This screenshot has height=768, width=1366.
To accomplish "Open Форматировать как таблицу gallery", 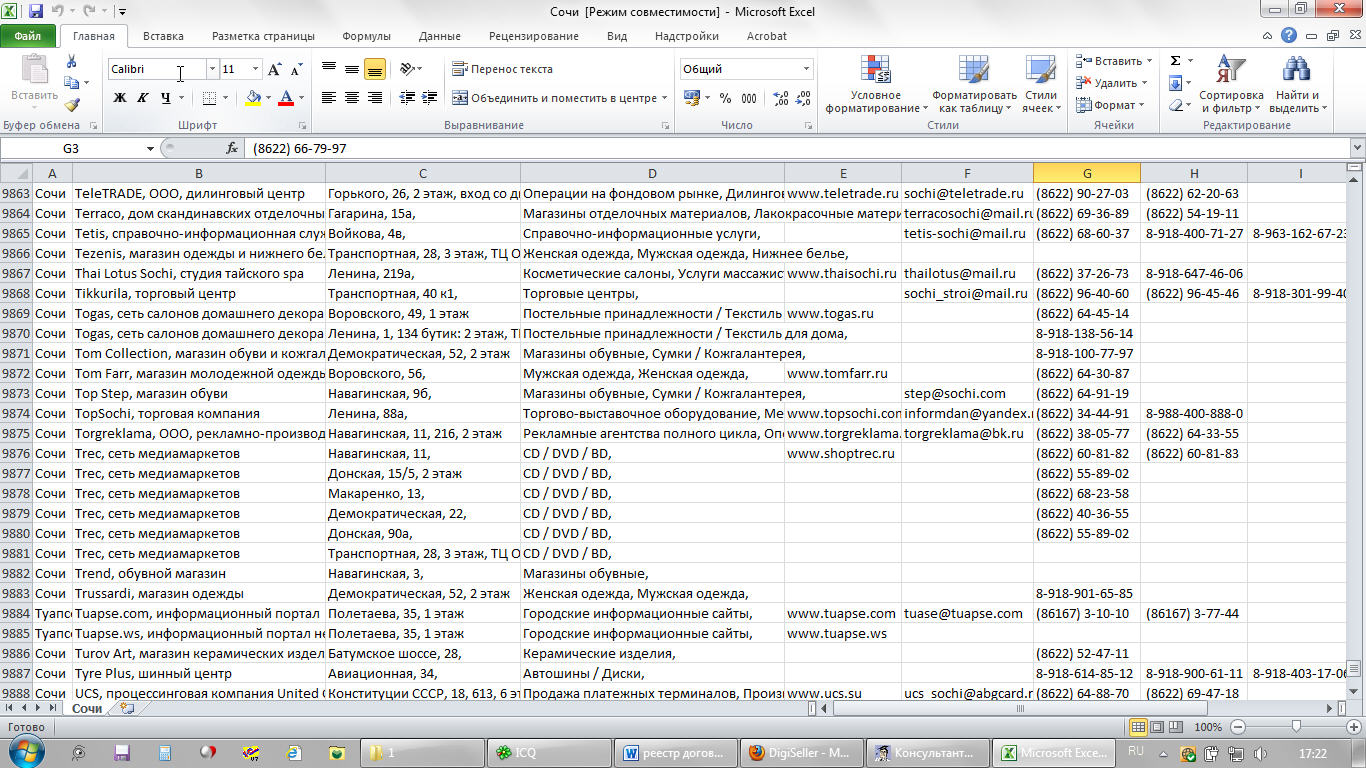I will point(973,84).
